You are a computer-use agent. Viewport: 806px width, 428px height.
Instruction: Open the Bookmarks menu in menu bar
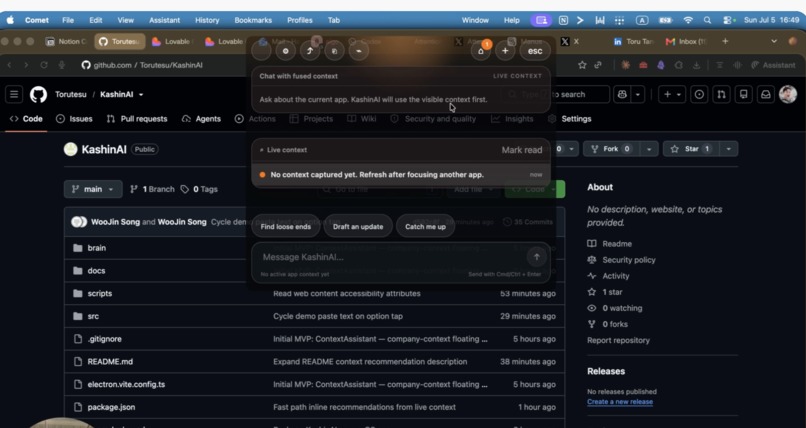(253, 20)
